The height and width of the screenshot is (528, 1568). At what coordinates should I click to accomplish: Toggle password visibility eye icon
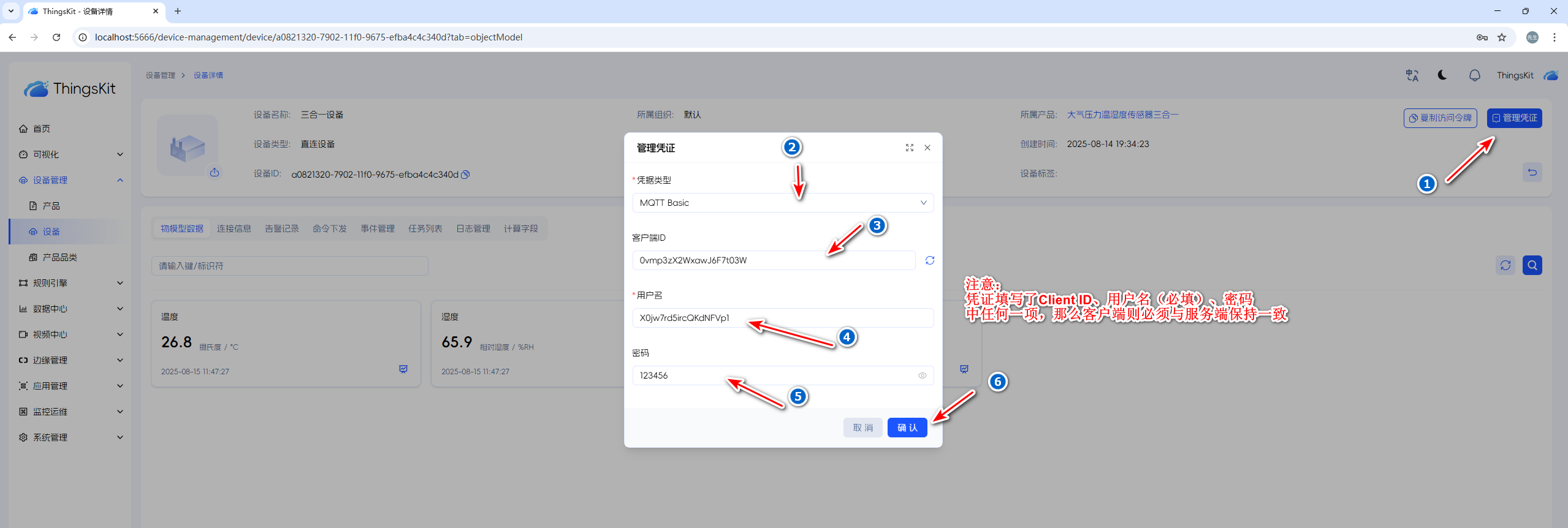click(x=922, y=375)
